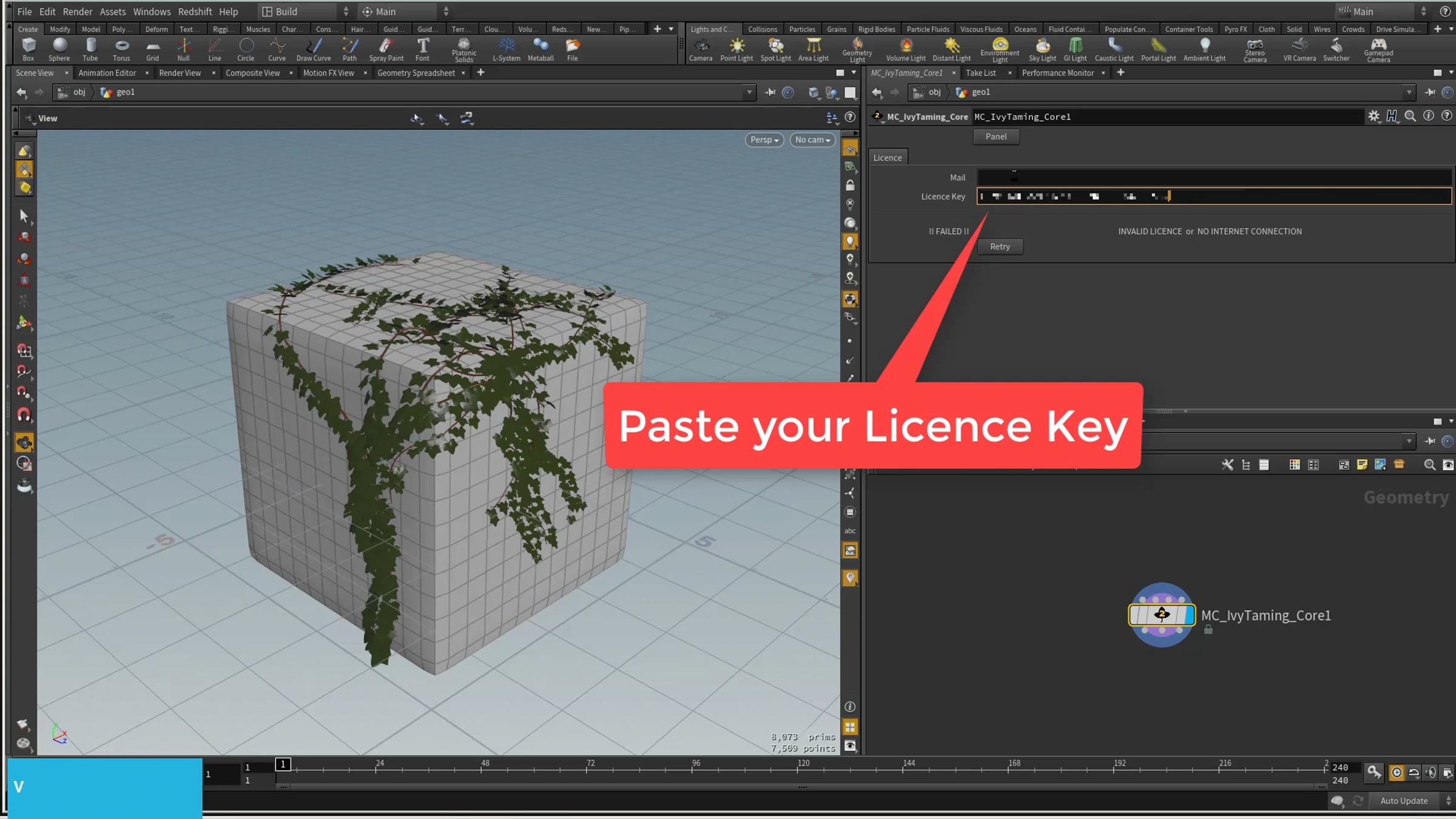1456x819 pixels.
Task: Click the timeline frame 1 marker
Action: pos(283,764)
